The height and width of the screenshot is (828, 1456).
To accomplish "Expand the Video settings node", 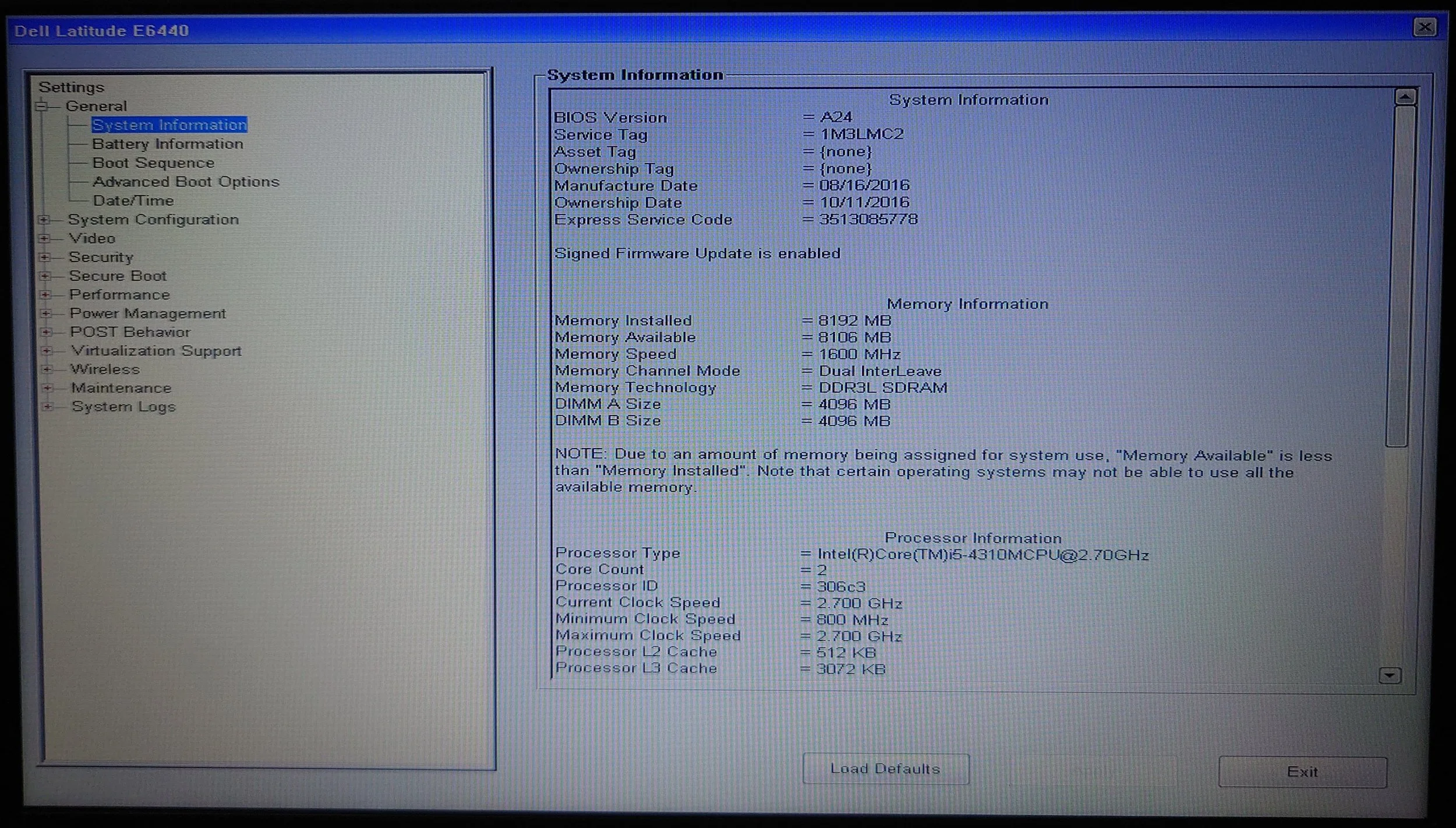I will (44, 238).
